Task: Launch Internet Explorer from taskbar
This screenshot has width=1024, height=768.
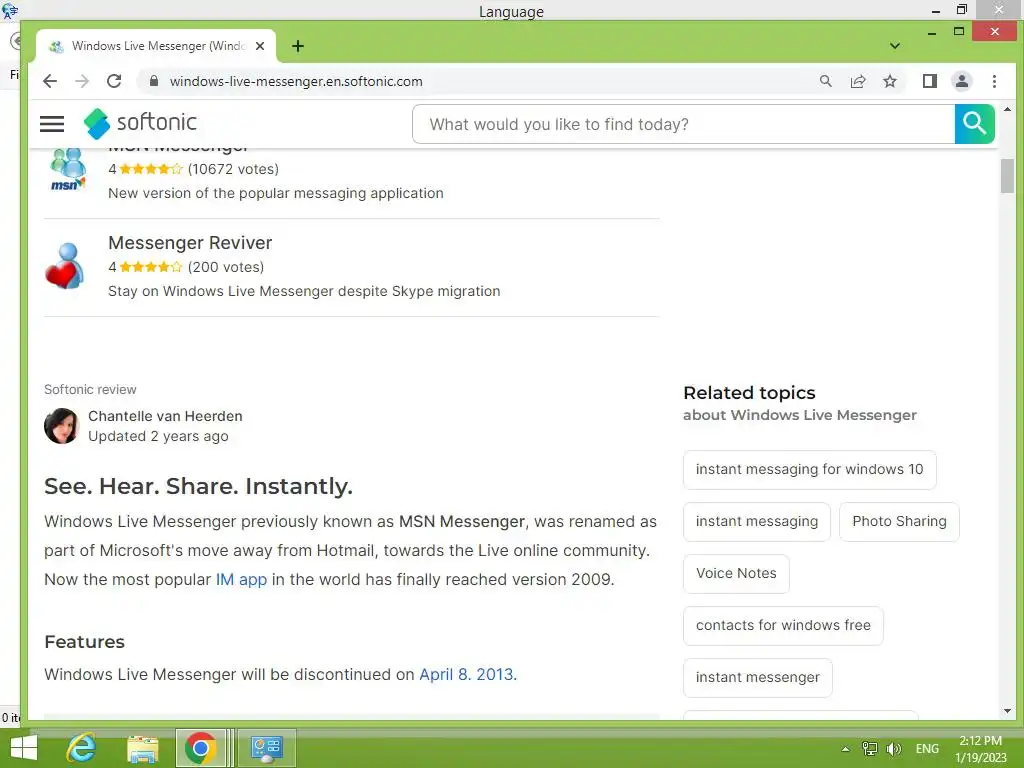Action: [81, 748]
